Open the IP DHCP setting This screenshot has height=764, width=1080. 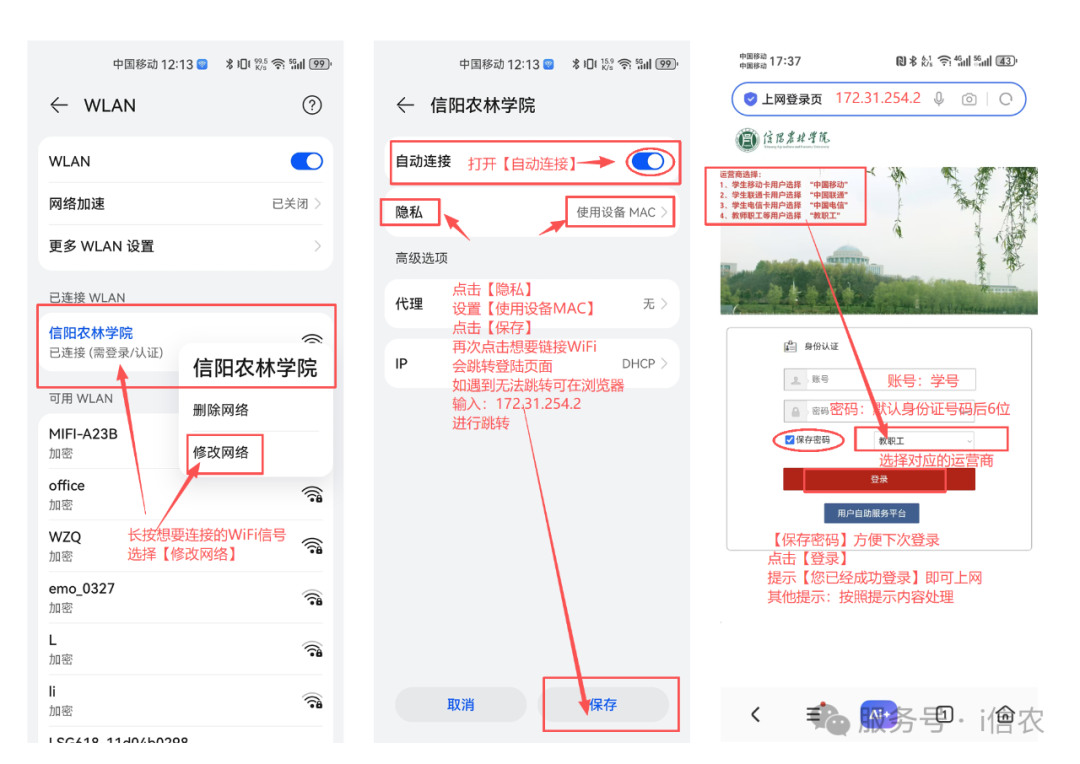click(531, 364)
